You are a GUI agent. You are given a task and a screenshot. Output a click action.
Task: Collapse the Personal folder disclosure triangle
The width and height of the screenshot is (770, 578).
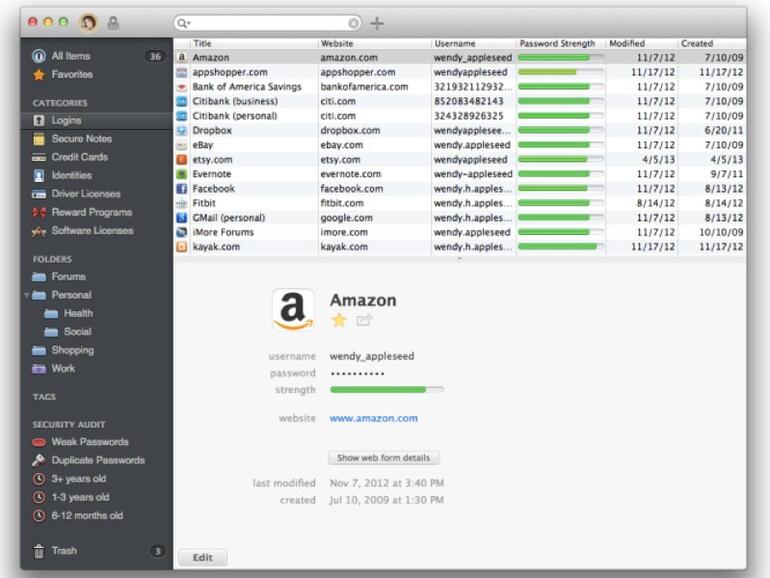pos(27,295)
